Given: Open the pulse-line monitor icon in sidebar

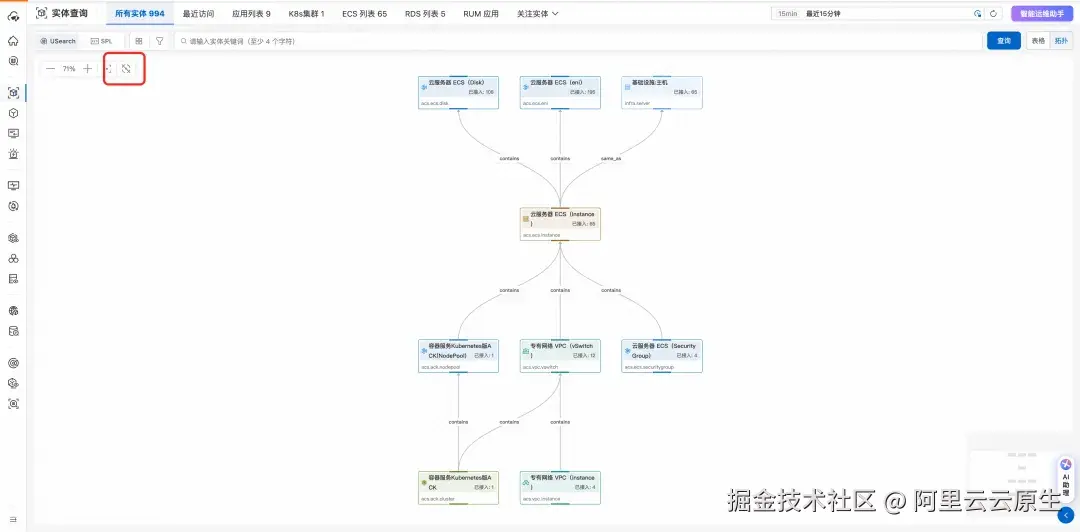Looking at the screenshot, I should point(13,185).
